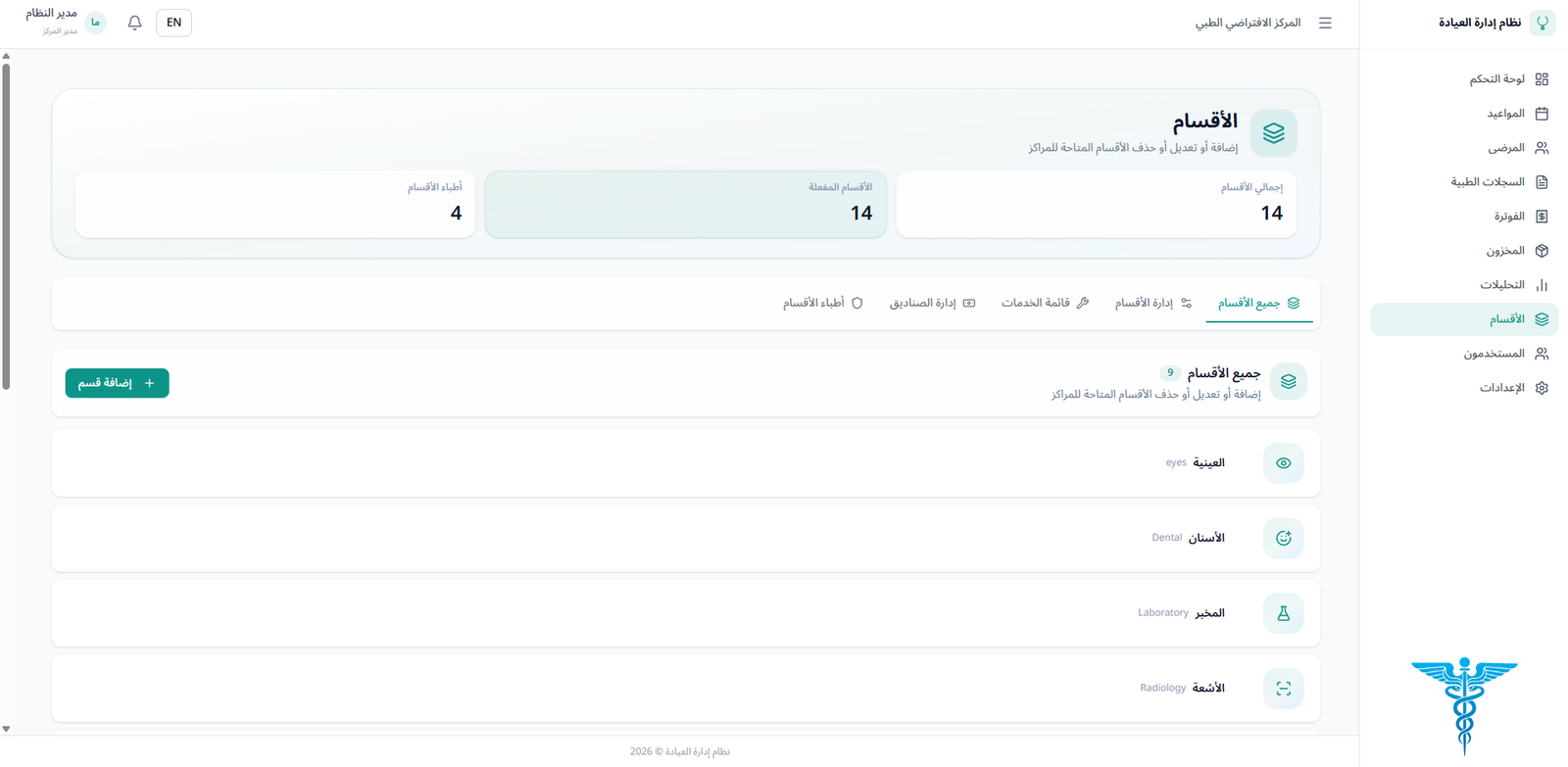Click the billing dollar icon
1568x767 pixels.
point(1542,216)
